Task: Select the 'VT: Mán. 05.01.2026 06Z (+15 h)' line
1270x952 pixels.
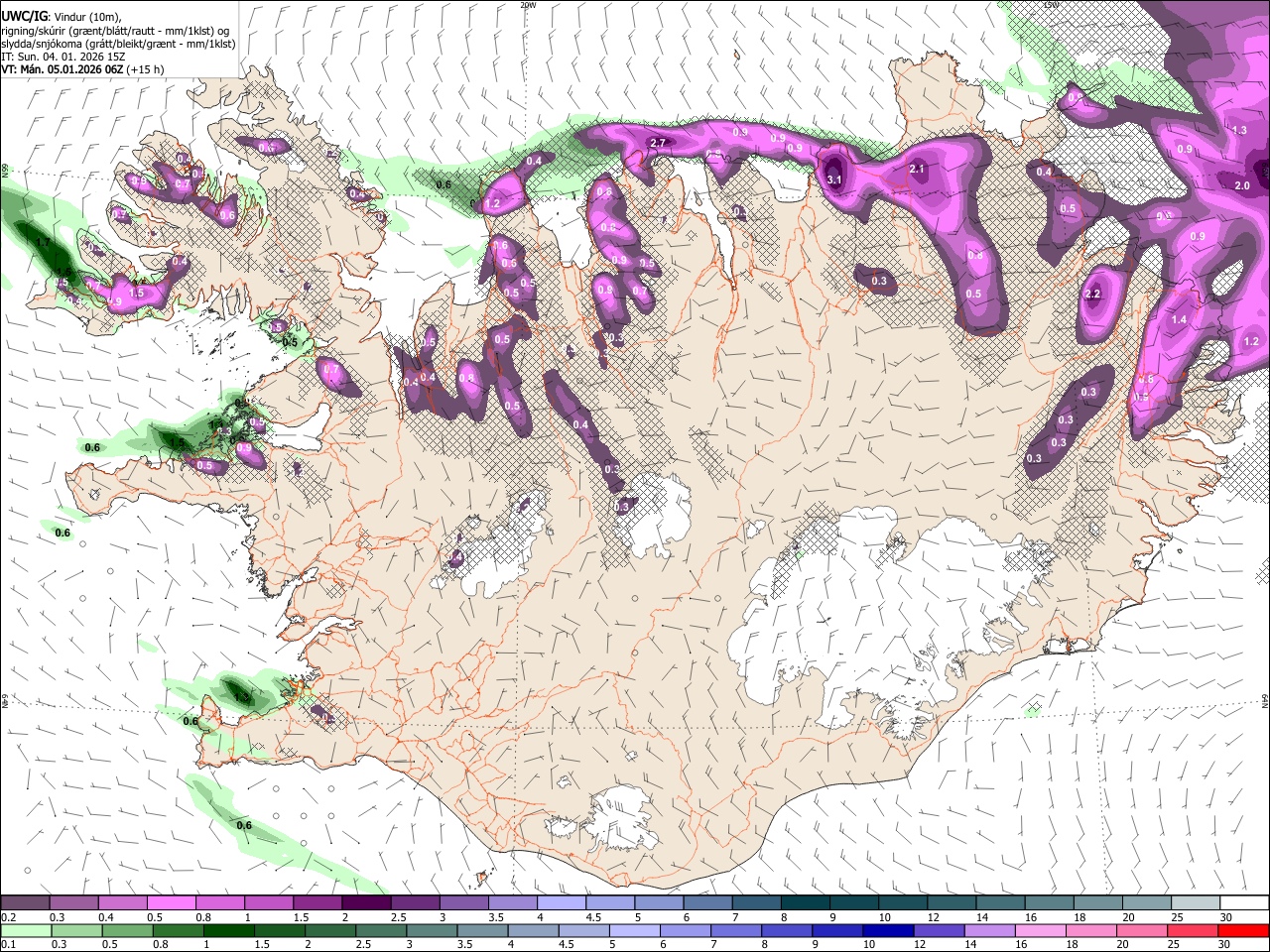Action: click(x=82, y=69)
